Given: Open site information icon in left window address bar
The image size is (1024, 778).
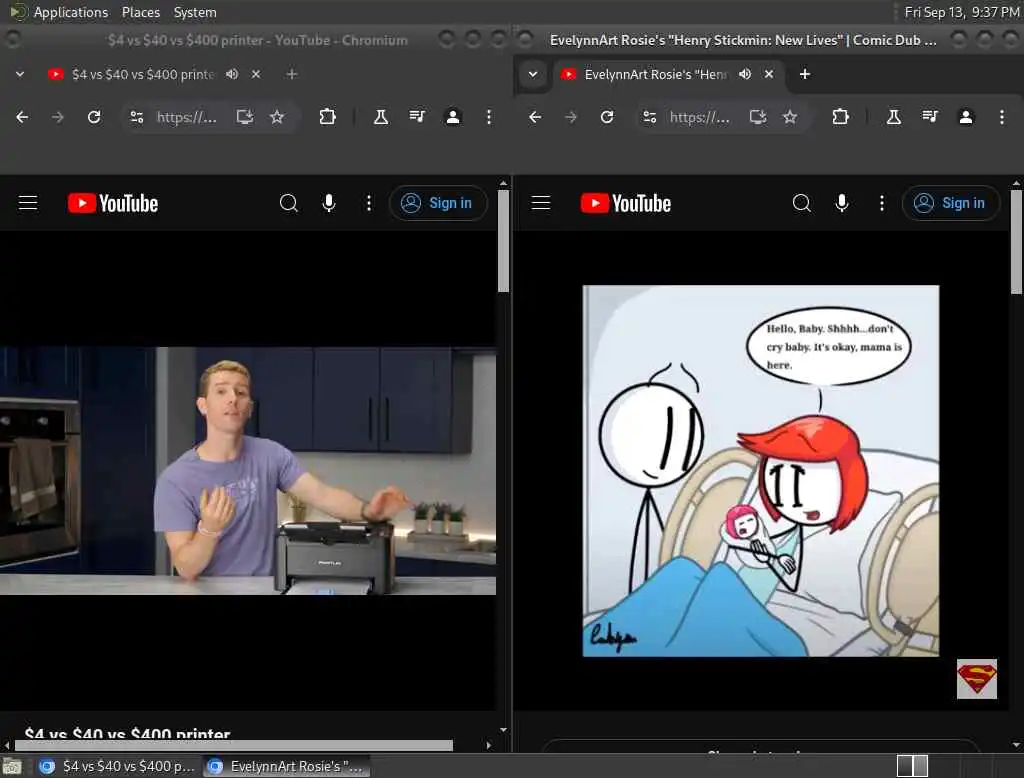Looking at the screenshot, I should 136,117.
